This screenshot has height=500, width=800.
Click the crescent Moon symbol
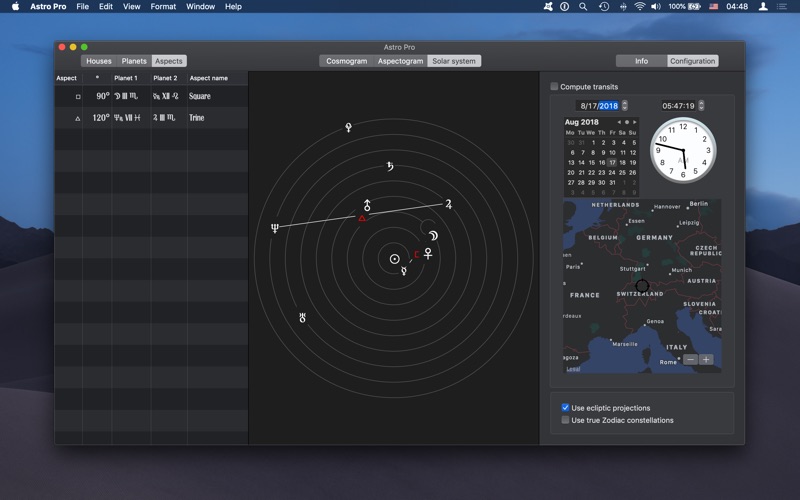click(433, 236)
